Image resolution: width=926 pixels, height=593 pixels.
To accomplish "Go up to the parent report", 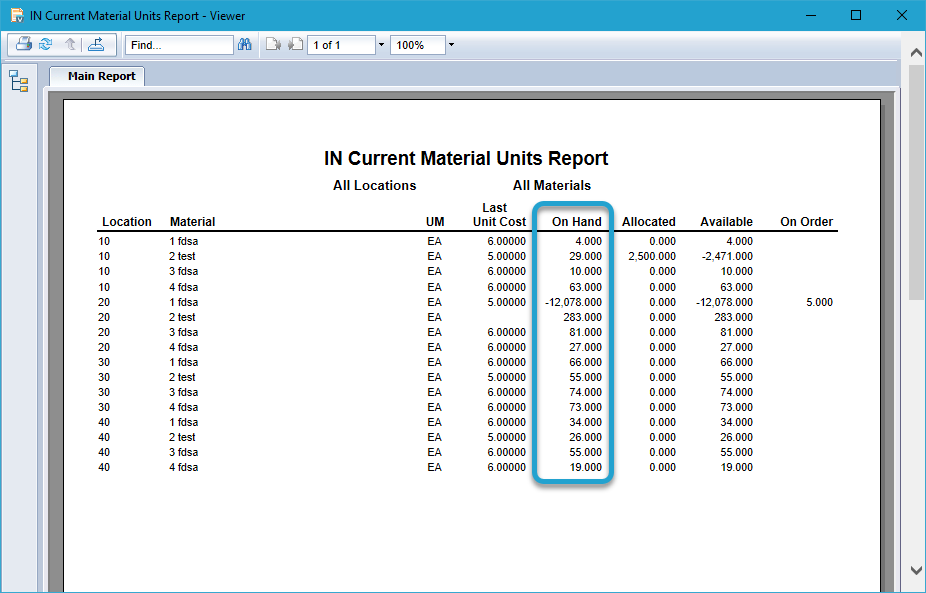I will point(70,44).
